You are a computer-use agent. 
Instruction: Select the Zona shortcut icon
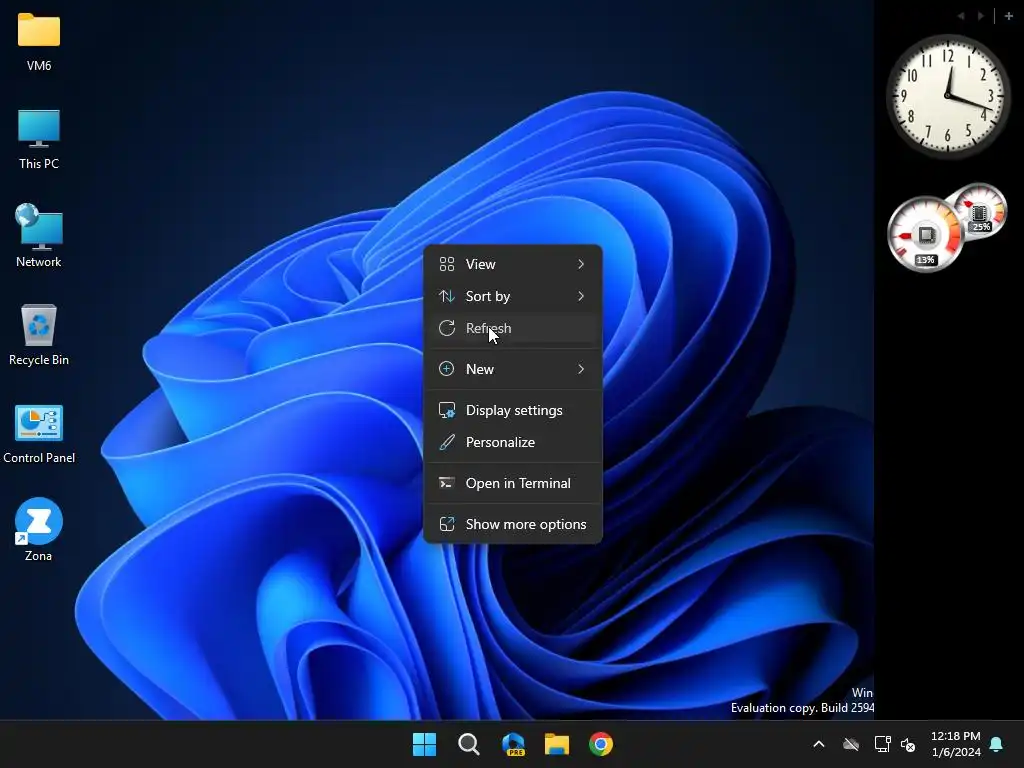(x=39, y=521)
